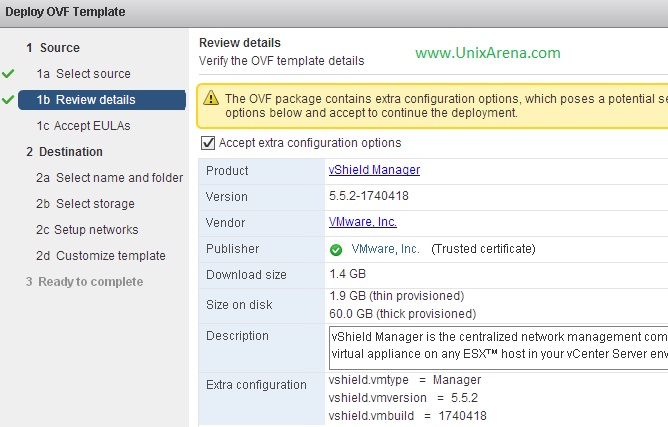The width and height of the screenshot is (668, 427).
Task: Click the version value 5.5.2-1740418
Action: point(369,196)
